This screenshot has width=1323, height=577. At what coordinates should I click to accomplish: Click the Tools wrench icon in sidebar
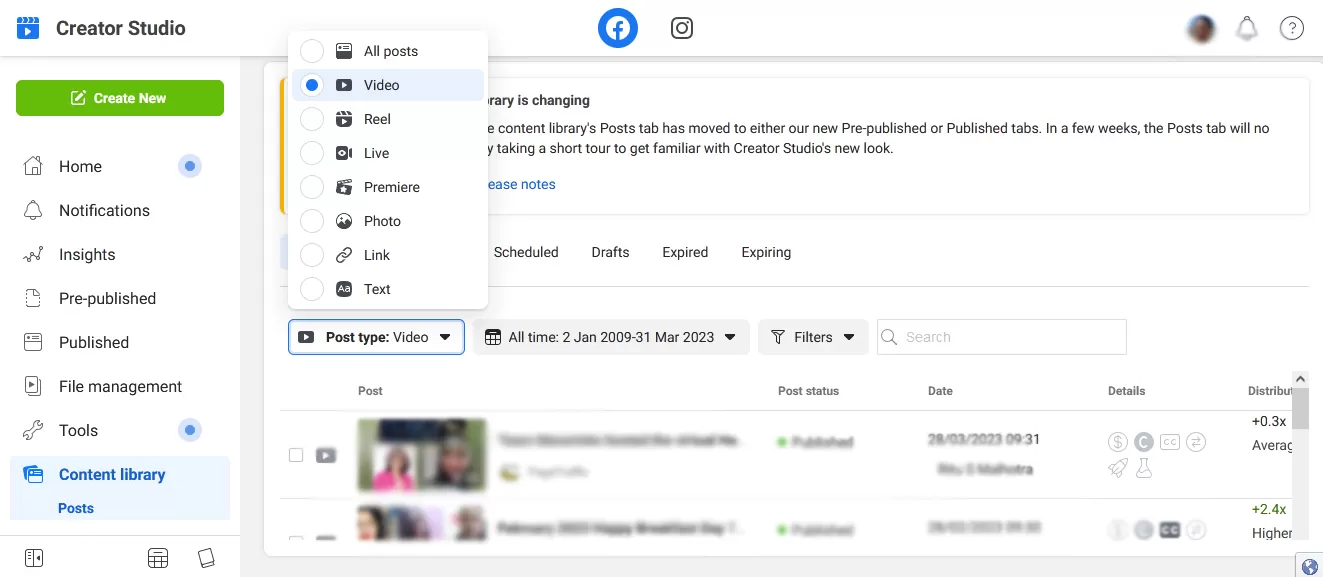(33, 430)
